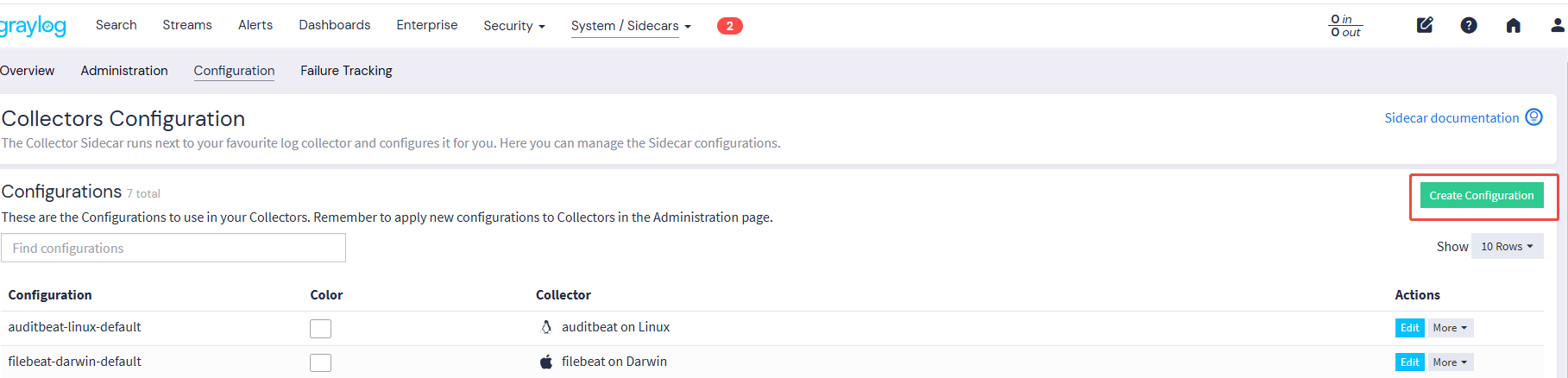Open the 10 Rows dropdown
The image size is (1568, 378).
1507,247
